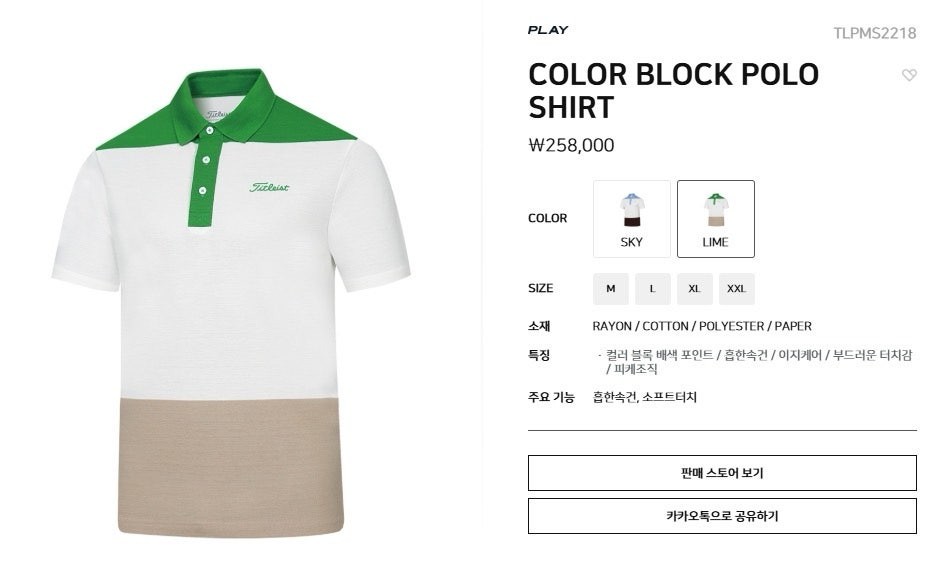Click the sky shirt thumbnail image

(x=631, y=210)
